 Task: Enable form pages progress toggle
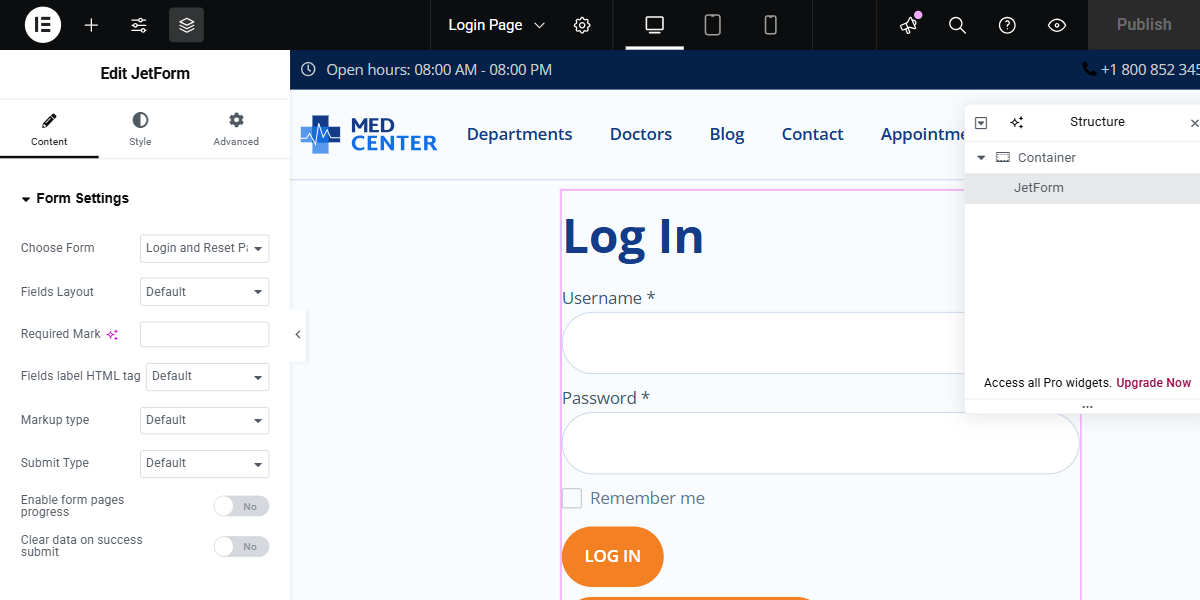coord(241,506)
